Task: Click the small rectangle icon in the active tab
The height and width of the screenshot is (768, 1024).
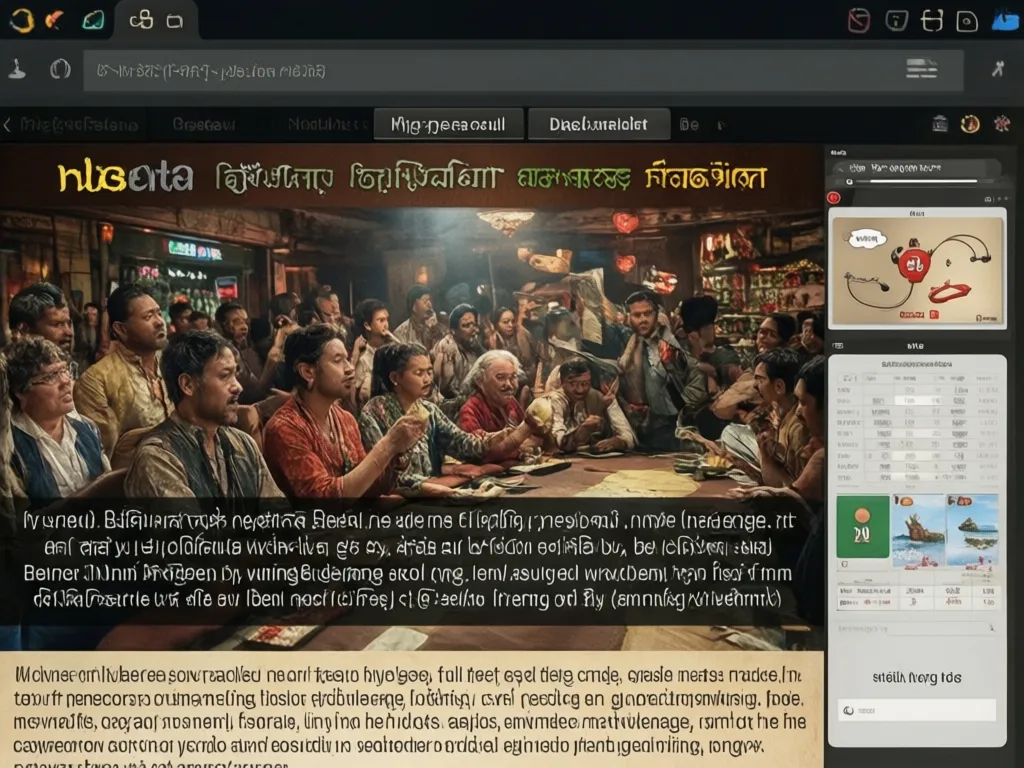Action: pyautogui.click(x=174, y=22)
